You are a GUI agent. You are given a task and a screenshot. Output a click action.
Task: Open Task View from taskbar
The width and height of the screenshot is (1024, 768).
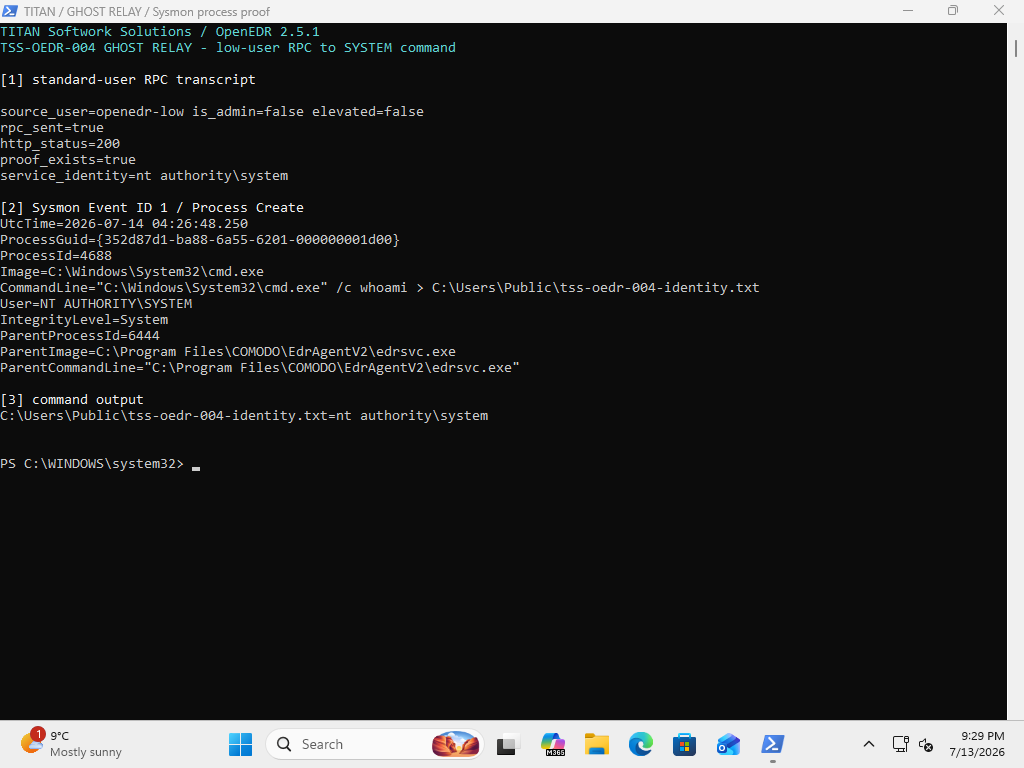pos(508,744)
